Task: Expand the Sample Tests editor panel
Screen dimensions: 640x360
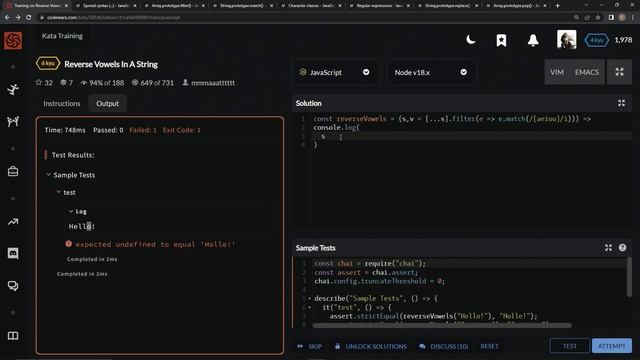Action: point(608,248)
